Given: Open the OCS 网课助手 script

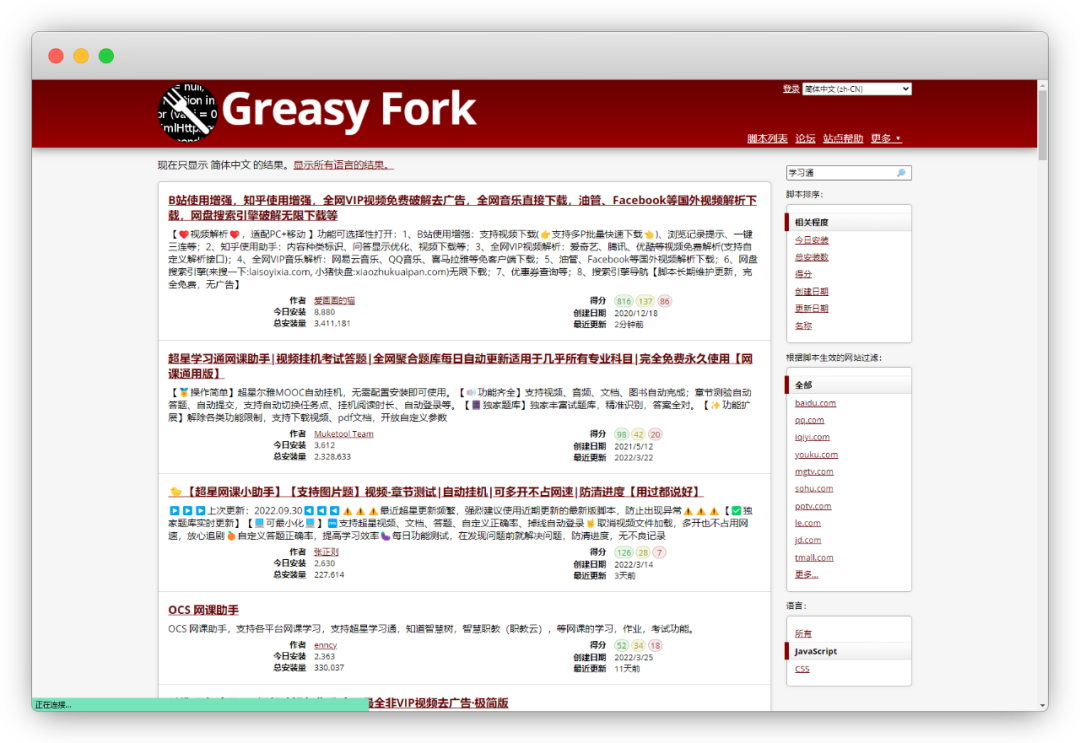Looking at the screenshot, I should [203, 610].
